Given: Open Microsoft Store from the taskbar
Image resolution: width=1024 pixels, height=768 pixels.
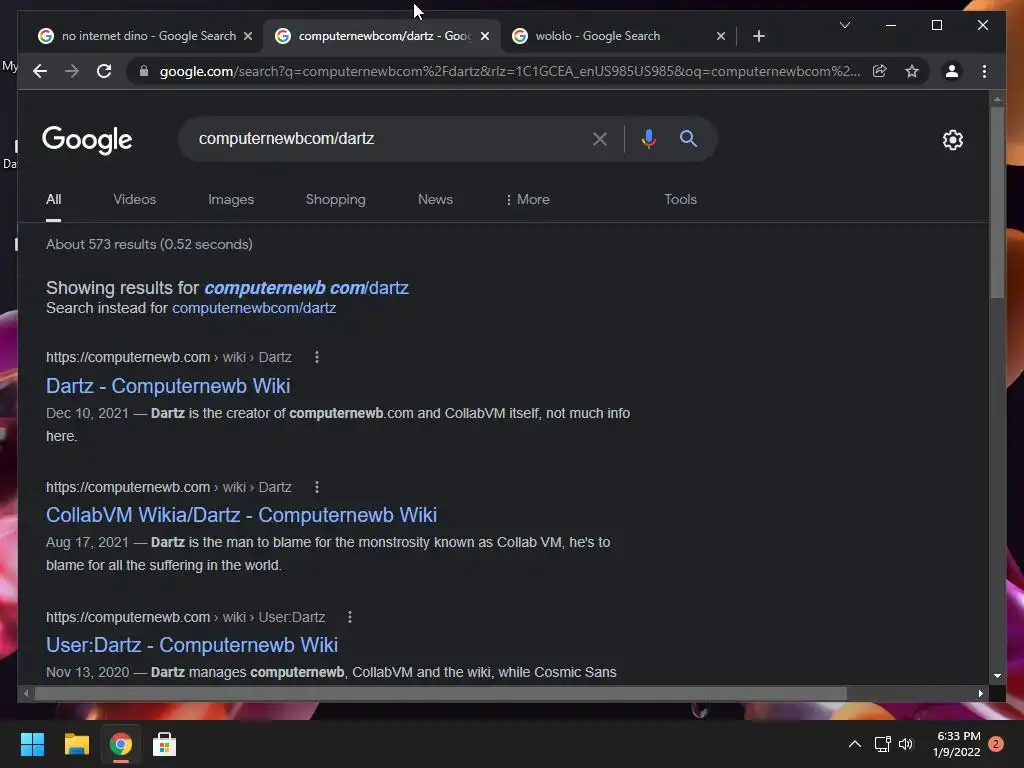Looking at the screenshot, I should [x=165, y=744].
